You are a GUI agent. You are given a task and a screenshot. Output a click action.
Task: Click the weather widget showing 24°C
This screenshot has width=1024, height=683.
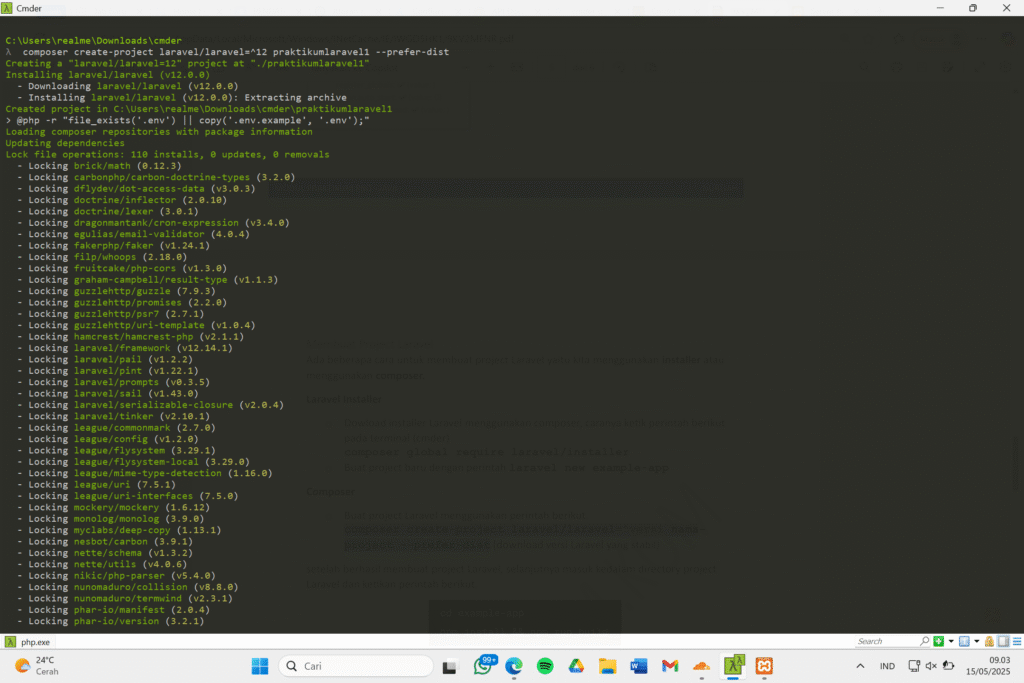coord(36,666)
